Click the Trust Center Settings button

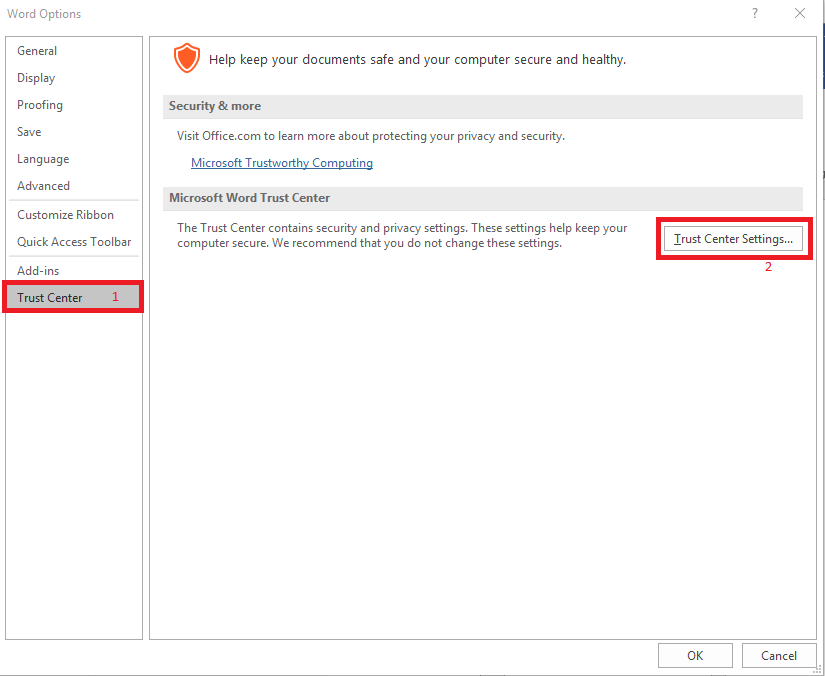pos(733,240)
